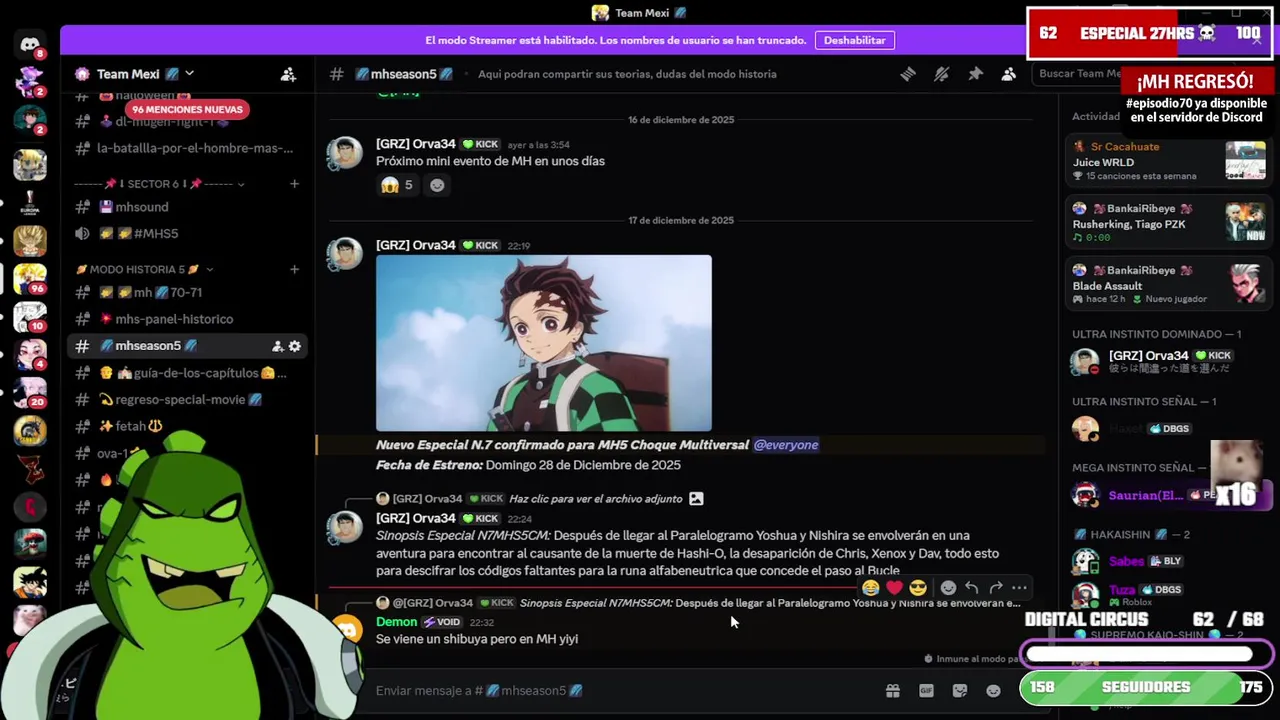Add channel to SECTOR 6 category
Viewport: 1280px width, 720px height.
294,184
